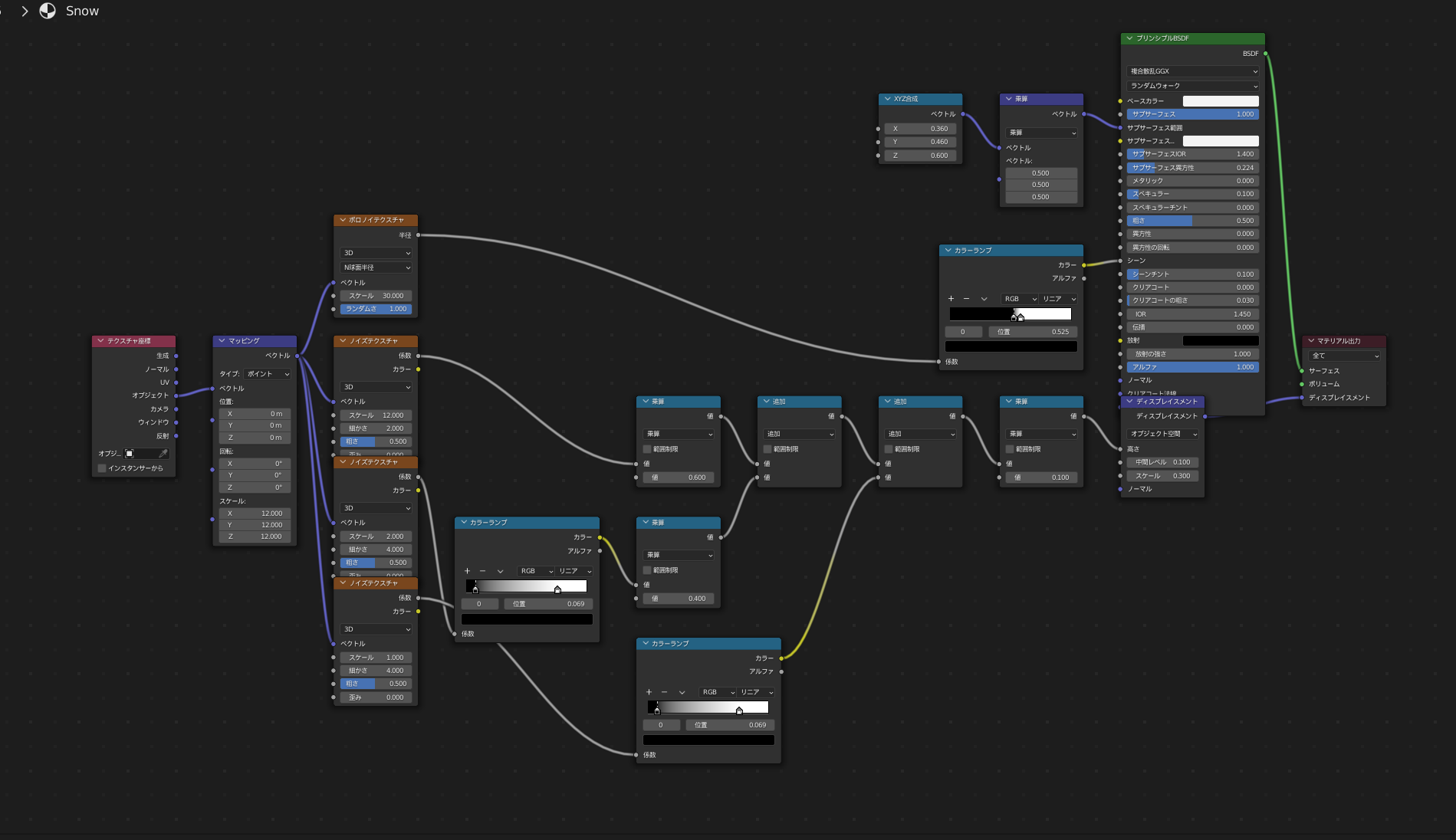Toggle 範囲制限 on 乗算 node with 0.600
The image size is (1456, 840).
(x=647, y=449)
